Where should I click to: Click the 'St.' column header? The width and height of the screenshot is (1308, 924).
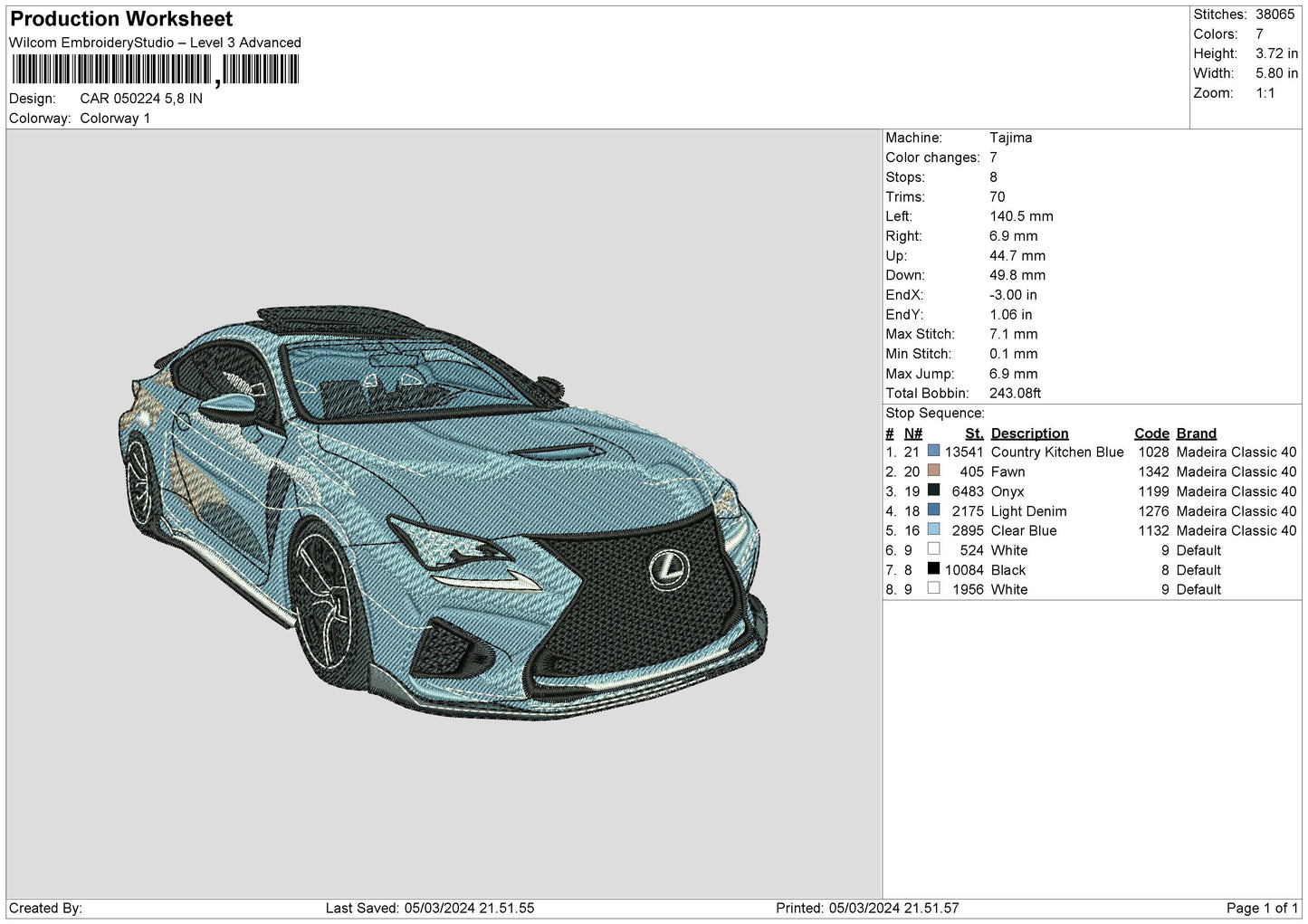click(974, 433)
